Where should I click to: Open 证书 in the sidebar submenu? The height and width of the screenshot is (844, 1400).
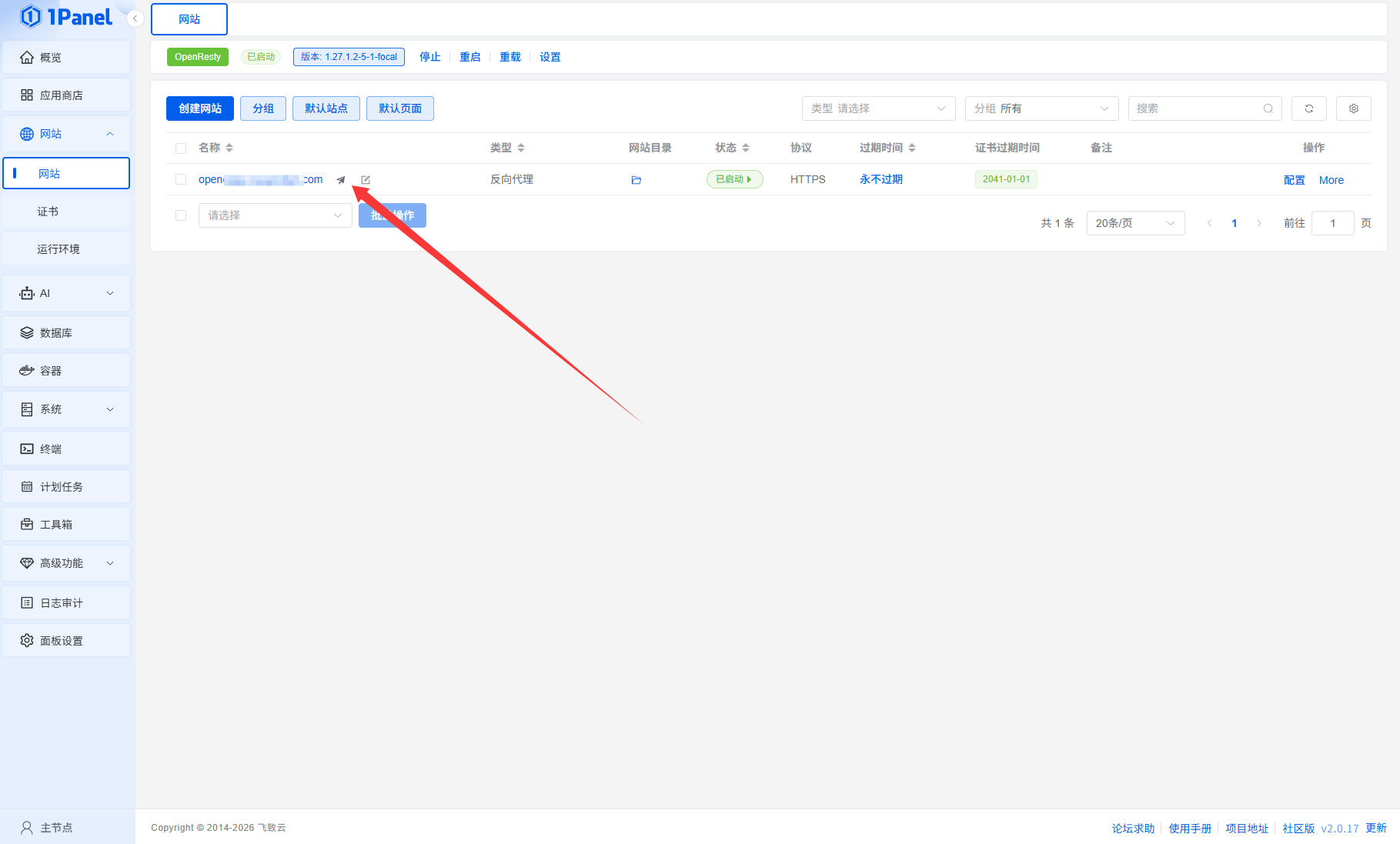pyautogui.click(x=48, y=212)
